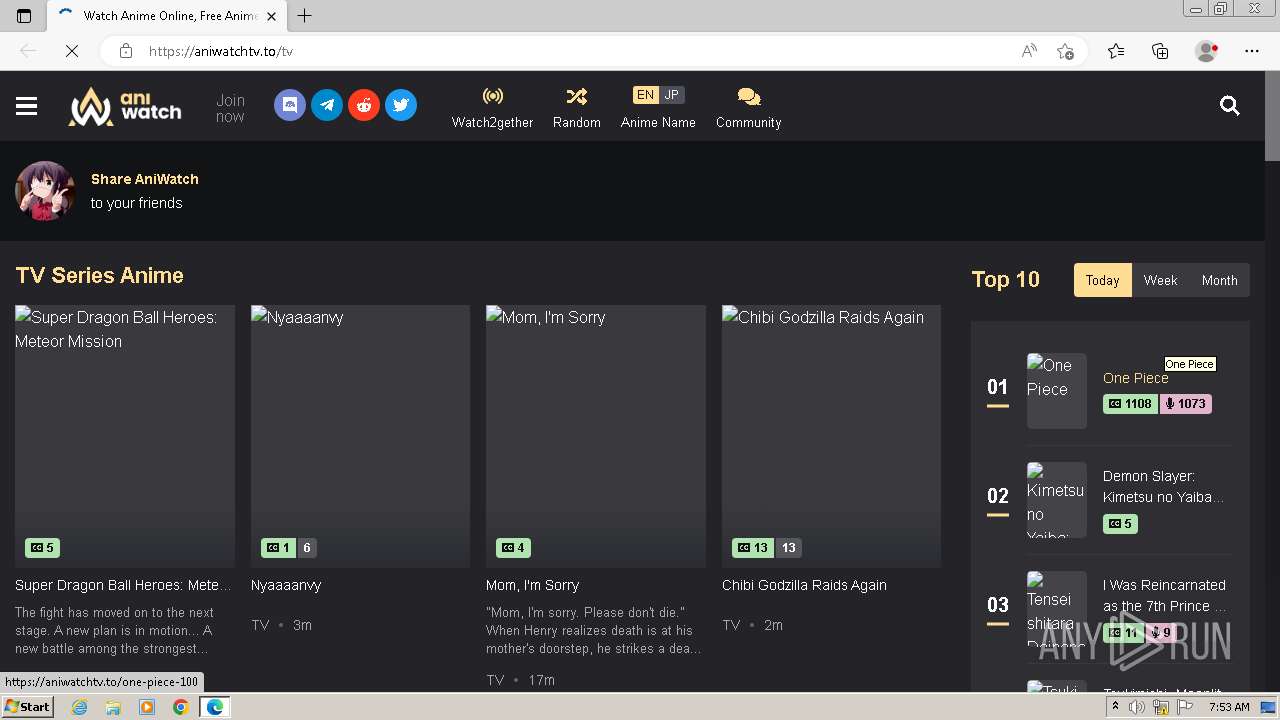
Task: Click the TV Series Anime heading
Action: pyautogui.click(x=99, y=275)
